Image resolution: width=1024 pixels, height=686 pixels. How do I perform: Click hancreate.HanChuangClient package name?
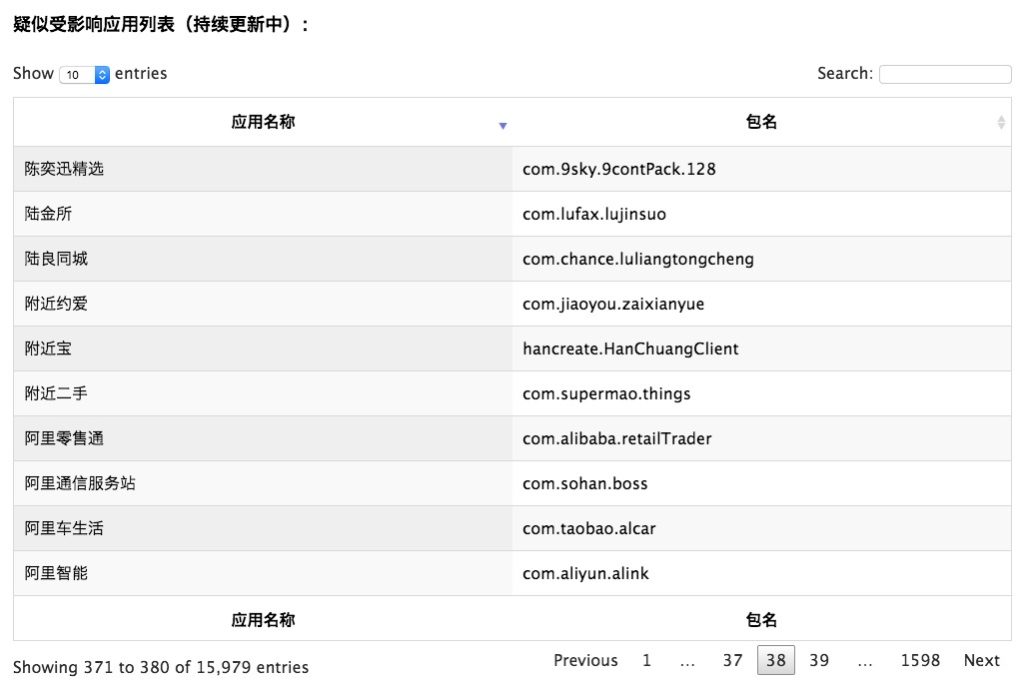pos(630,349)
